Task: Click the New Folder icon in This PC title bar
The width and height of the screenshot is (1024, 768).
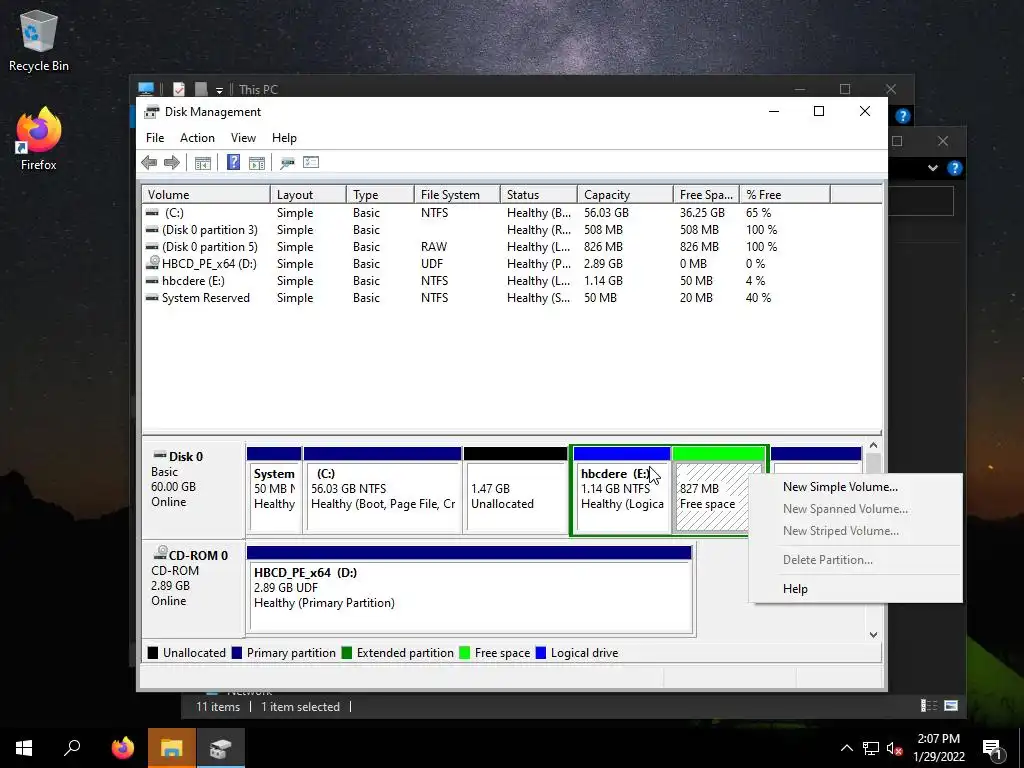Action: tap(201, 89)
